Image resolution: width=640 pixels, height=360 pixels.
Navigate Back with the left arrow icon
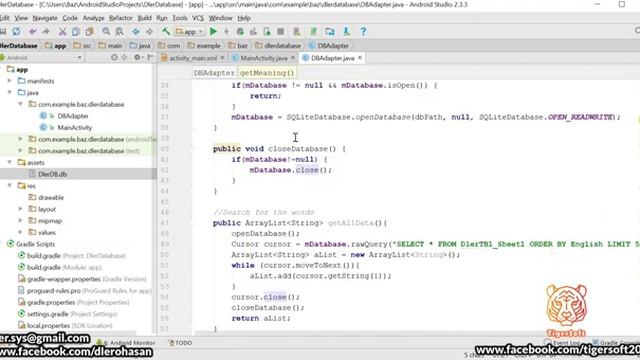click(x=136, y=31)
